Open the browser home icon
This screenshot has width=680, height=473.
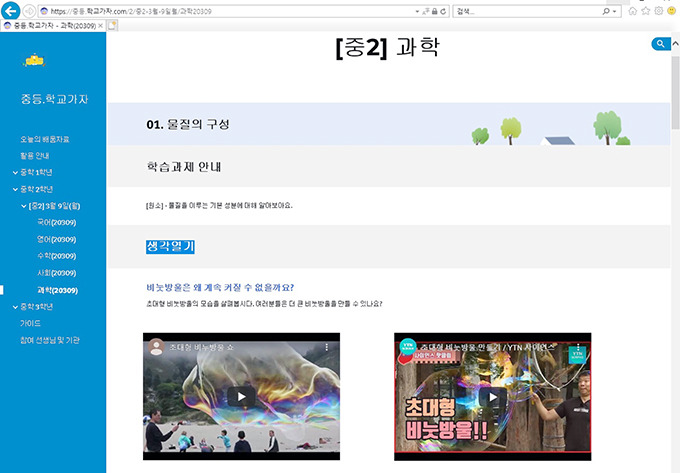pyautogui.click(x=633, y=11)
